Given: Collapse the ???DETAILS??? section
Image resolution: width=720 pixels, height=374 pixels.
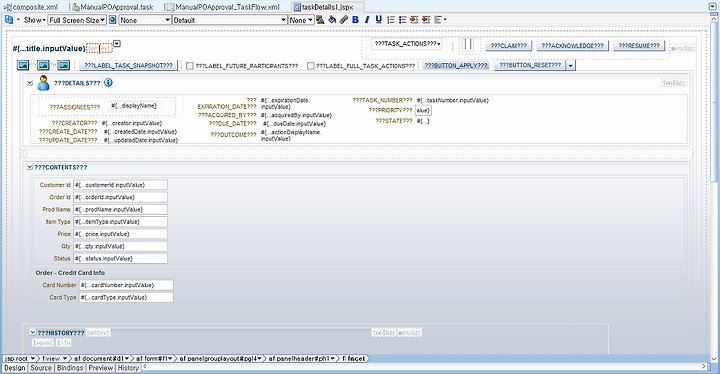Looking at the screenshot, I should pos(30,83).
